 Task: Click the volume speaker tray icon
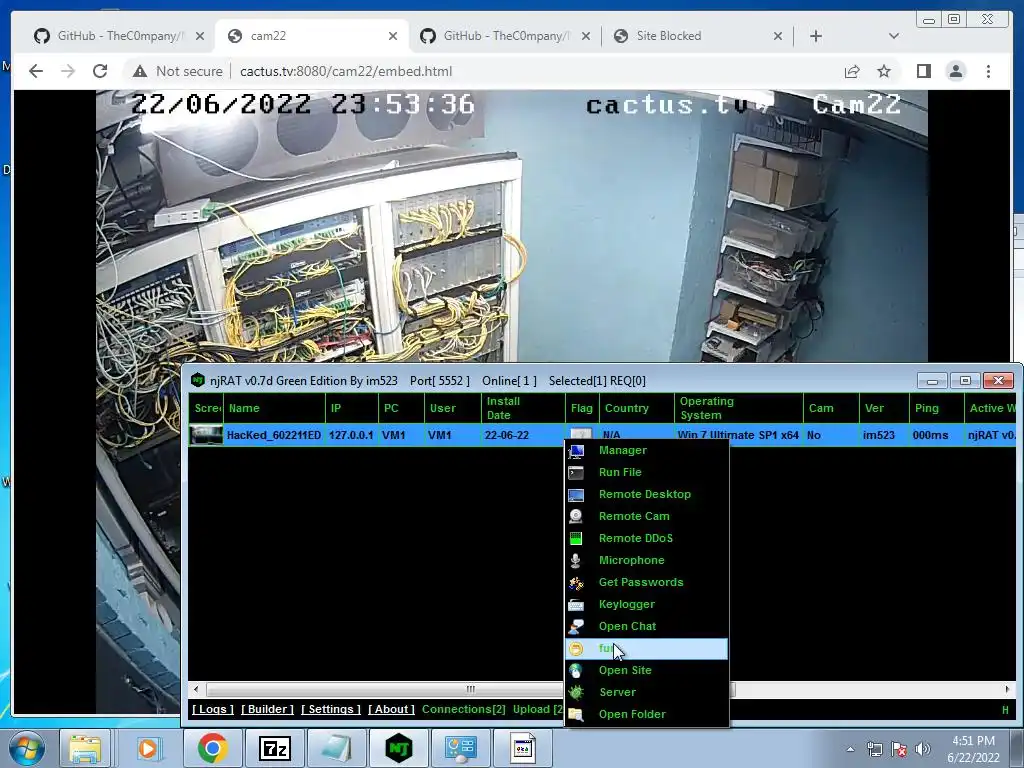pos(923,749)
